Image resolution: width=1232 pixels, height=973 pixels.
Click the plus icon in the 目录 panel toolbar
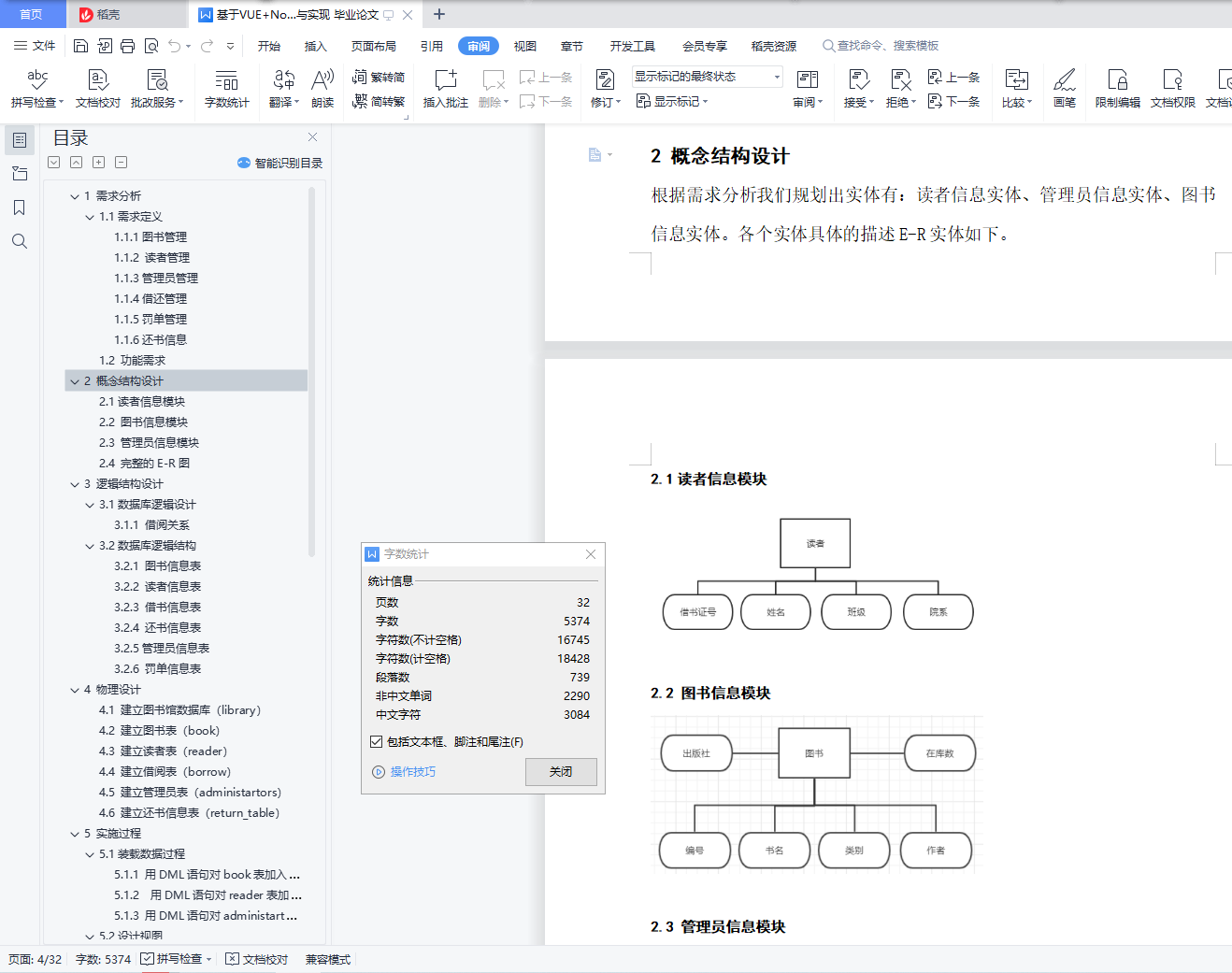(x=98, y=163)
